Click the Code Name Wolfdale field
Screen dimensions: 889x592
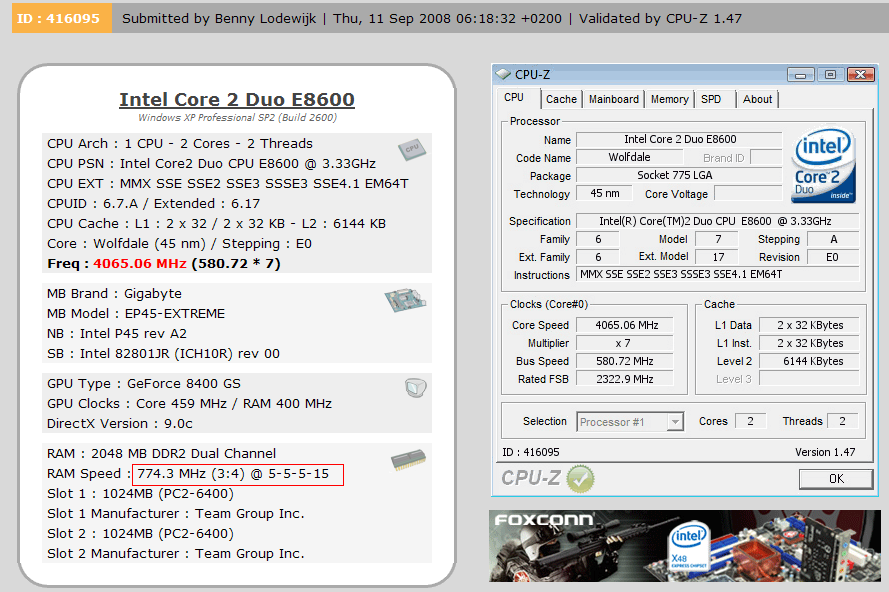click(629, 157)
